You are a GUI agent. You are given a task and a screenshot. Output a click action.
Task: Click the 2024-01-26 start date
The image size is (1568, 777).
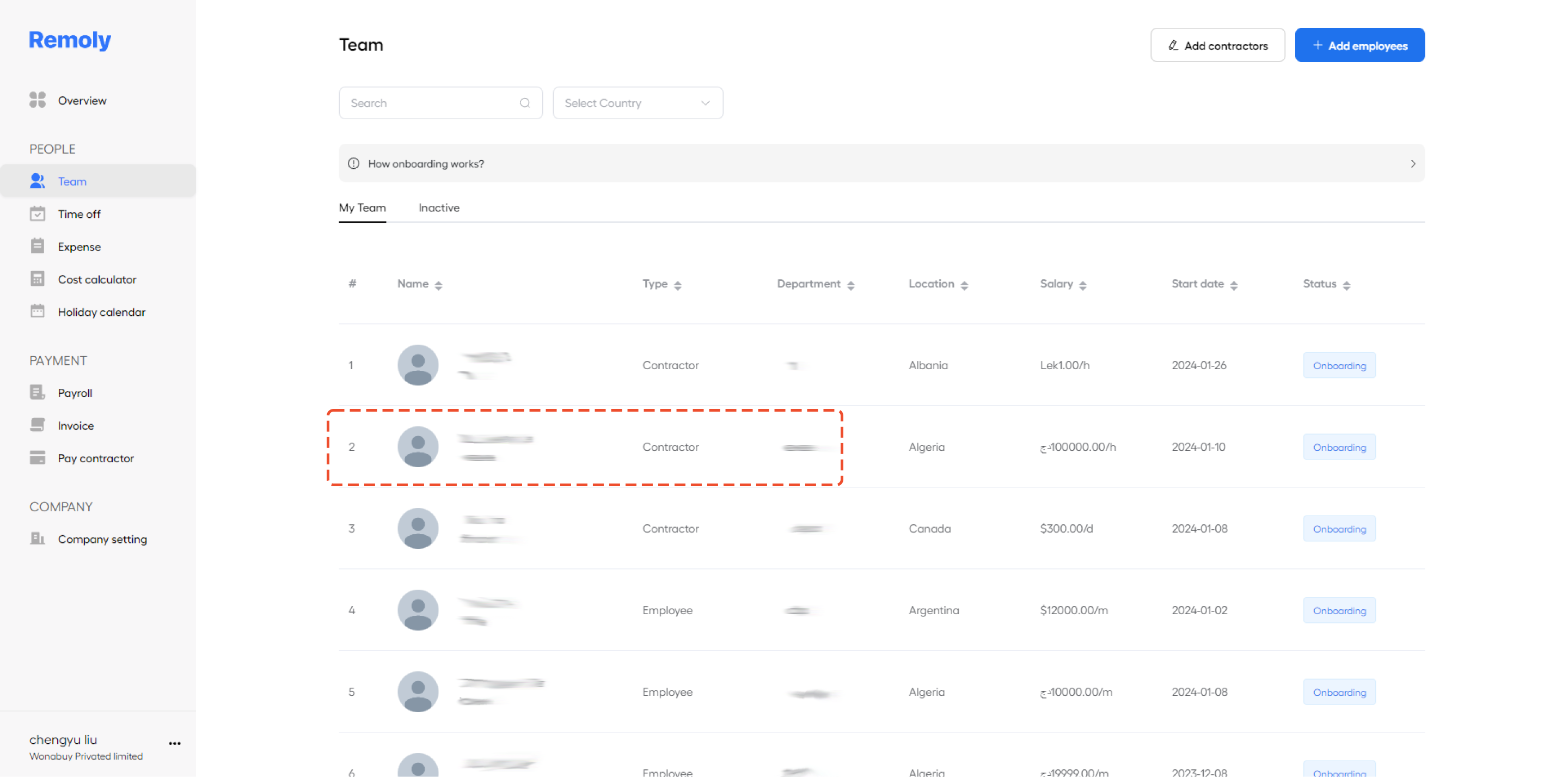(x=1198, y=365)
